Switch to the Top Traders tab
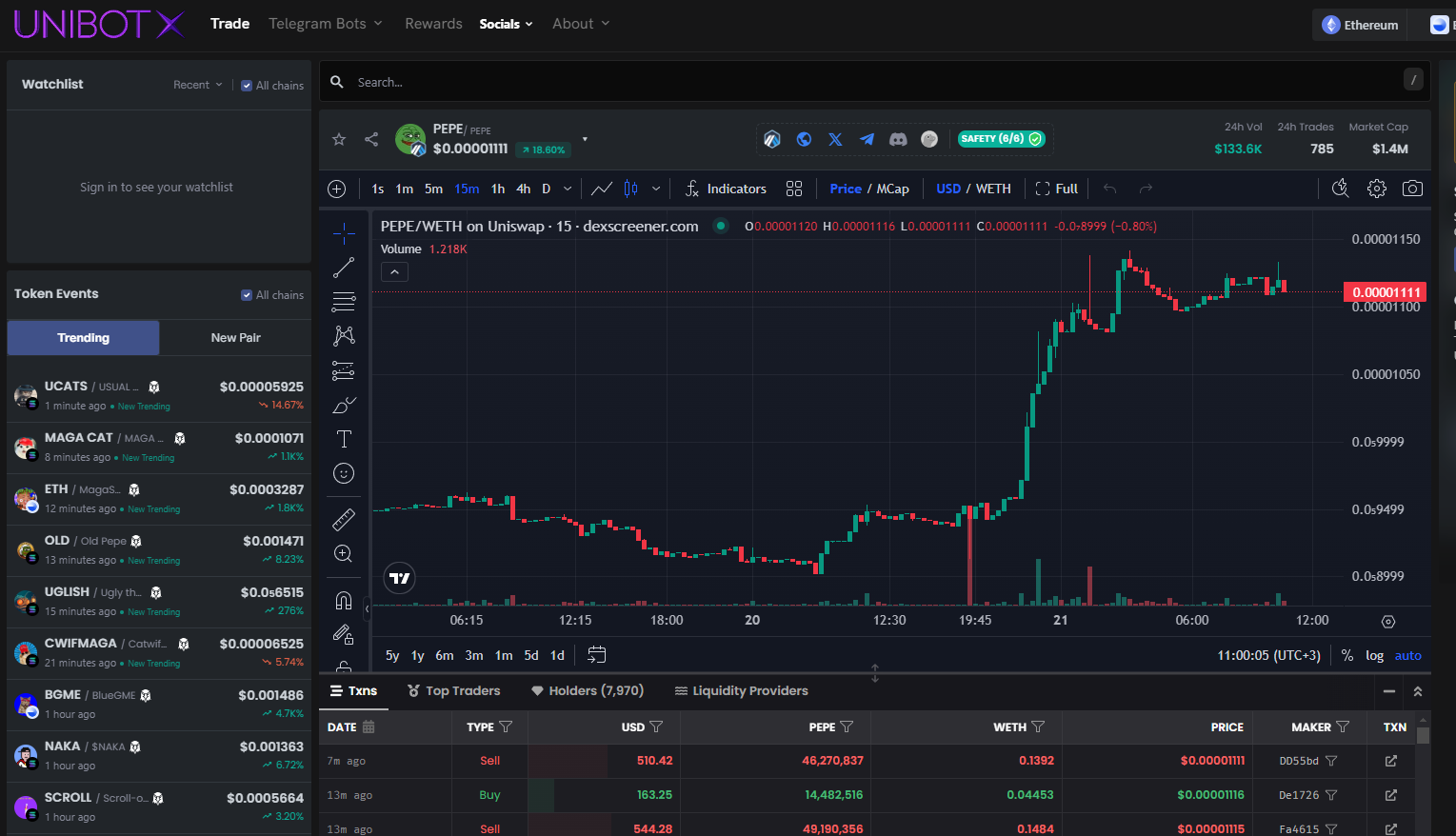 pos(454,691)
